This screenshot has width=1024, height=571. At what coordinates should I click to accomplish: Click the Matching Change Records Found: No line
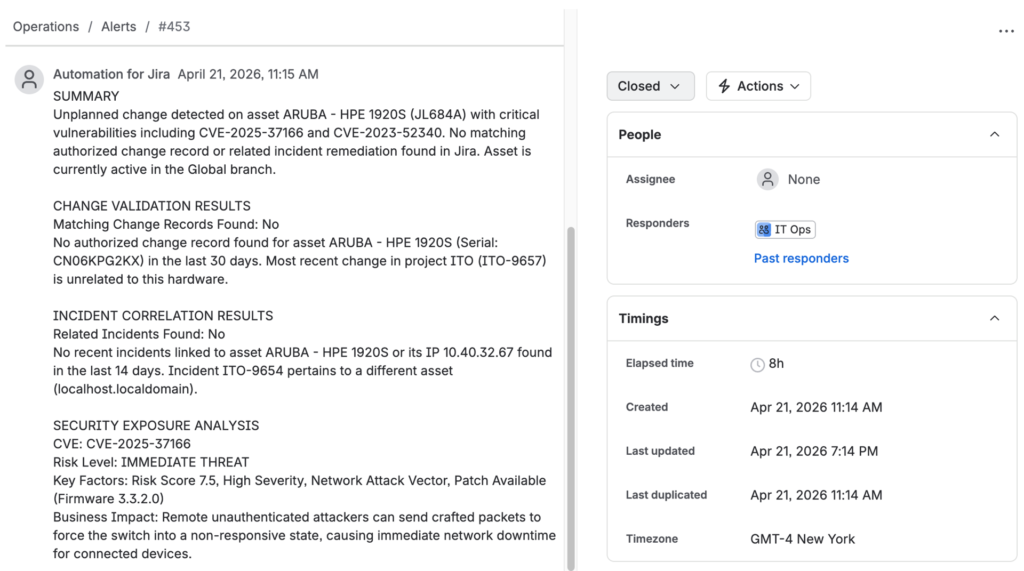coord(166,224)
